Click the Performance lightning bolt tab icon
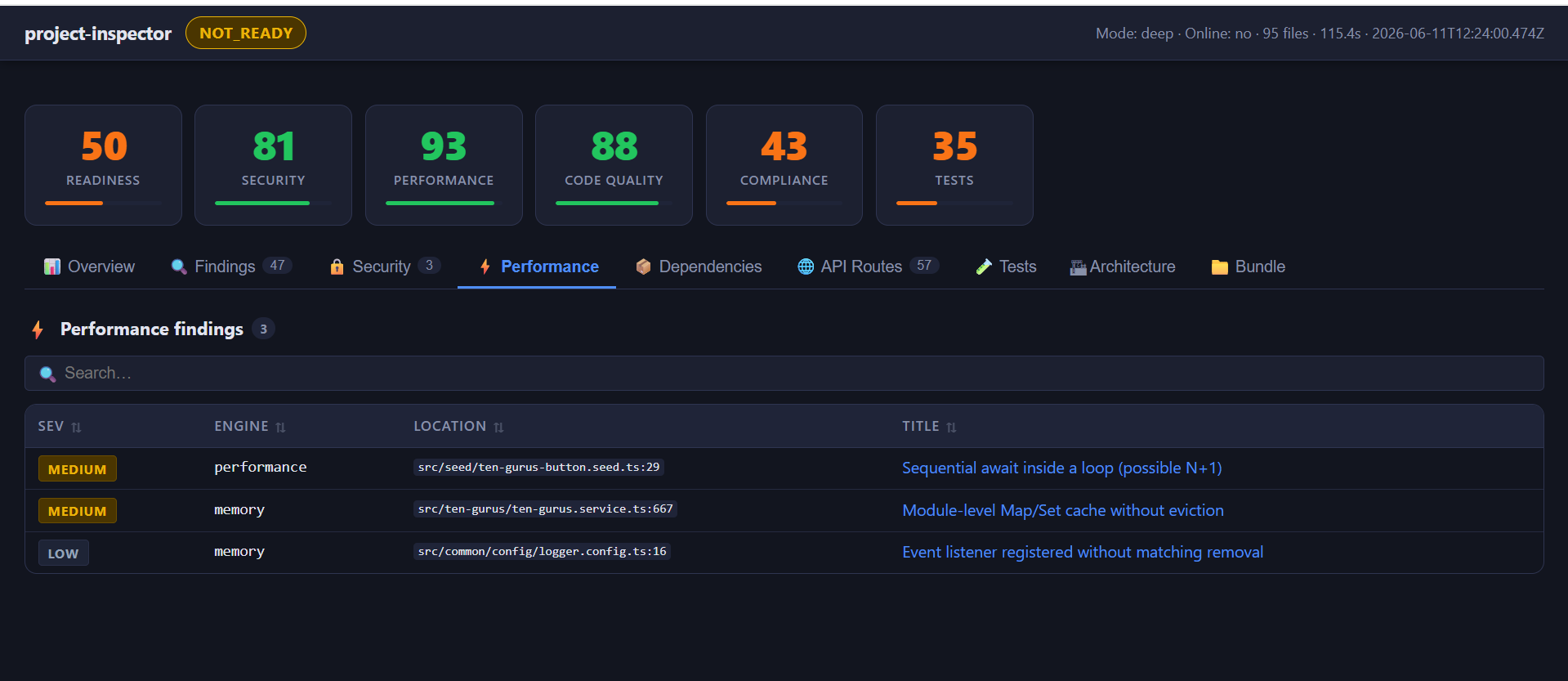This screenshot has height=681, width=1568. (485, 267)
